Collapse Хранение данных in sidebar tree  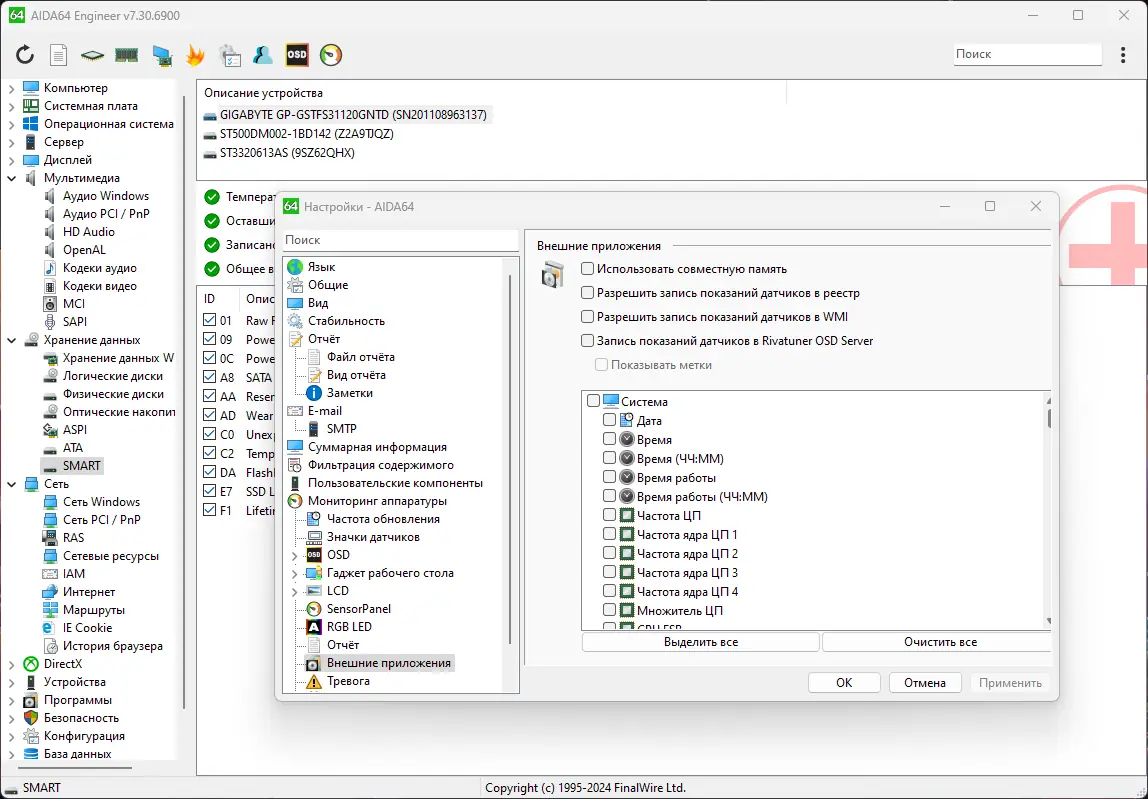pyautogui.click(x=11, y=341)
